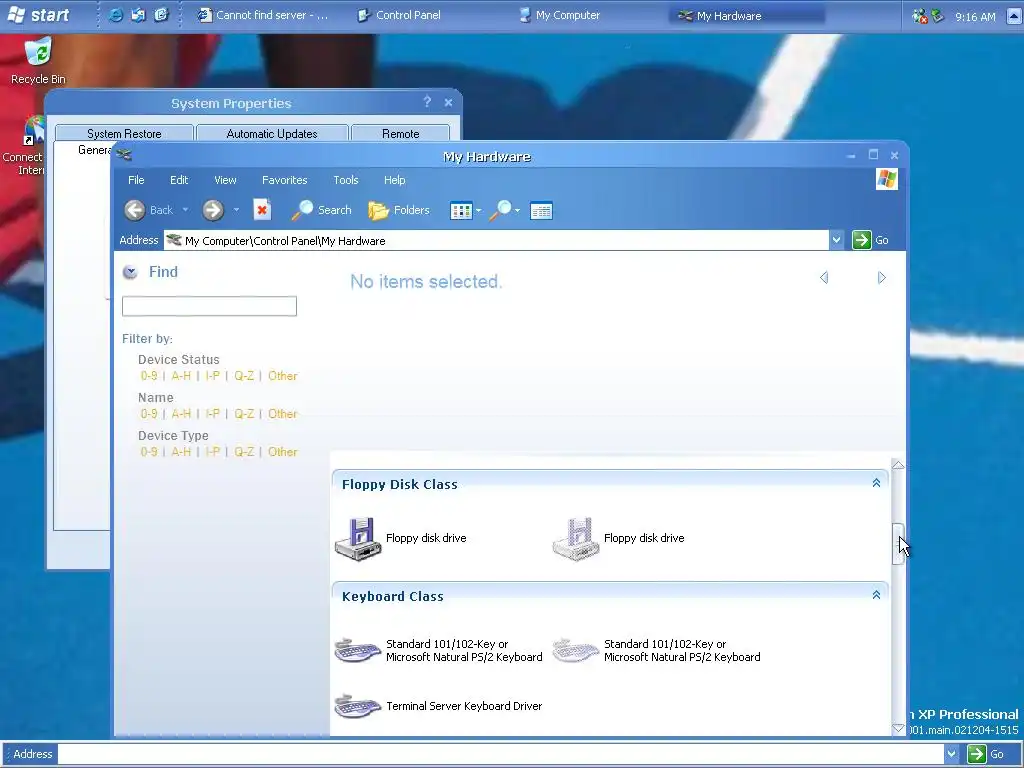
Task: Click the address bar path field
Action: pos(496,240)
